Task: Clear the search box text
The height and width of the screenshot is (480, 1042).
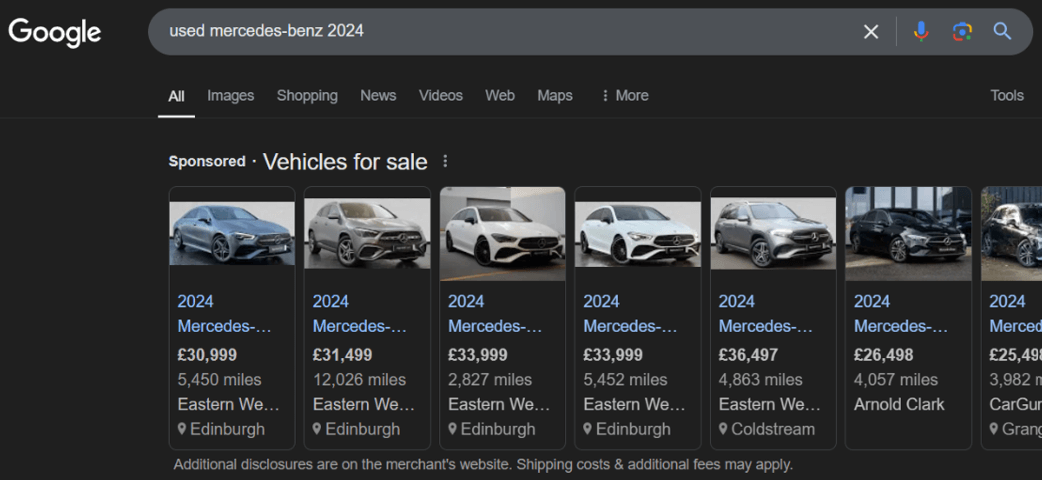Action: click(871, 32)
